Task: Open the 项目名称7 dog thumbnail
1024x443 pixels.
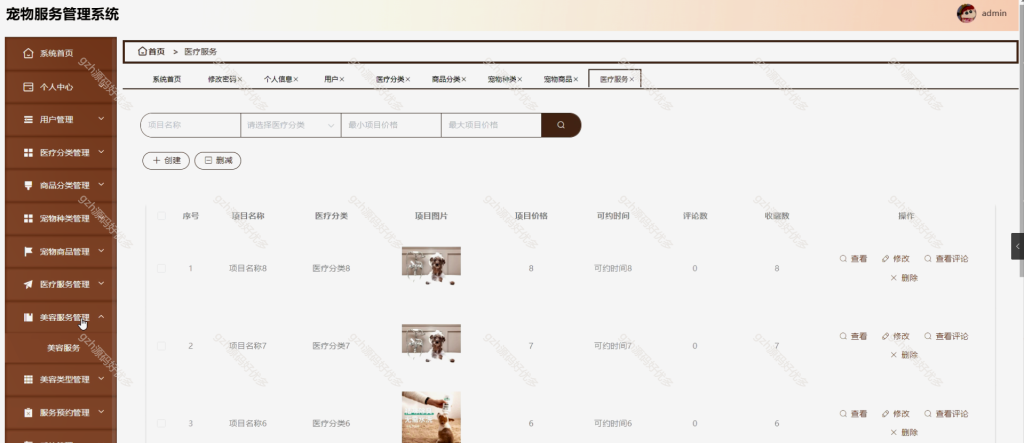Action: 431,344
